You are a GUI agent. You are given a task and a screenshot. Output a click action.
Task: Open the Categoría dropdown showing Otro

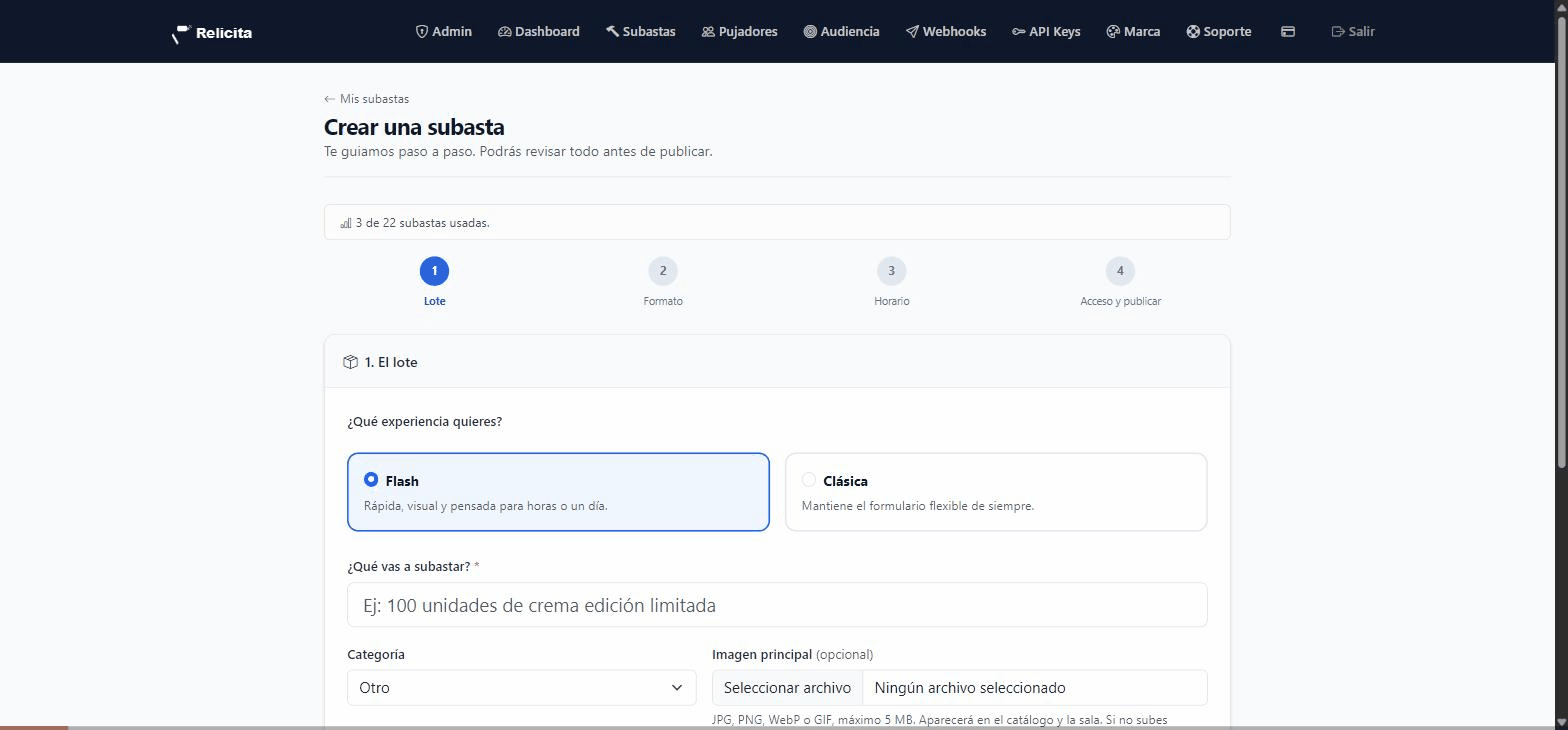[x=521, y=688]
